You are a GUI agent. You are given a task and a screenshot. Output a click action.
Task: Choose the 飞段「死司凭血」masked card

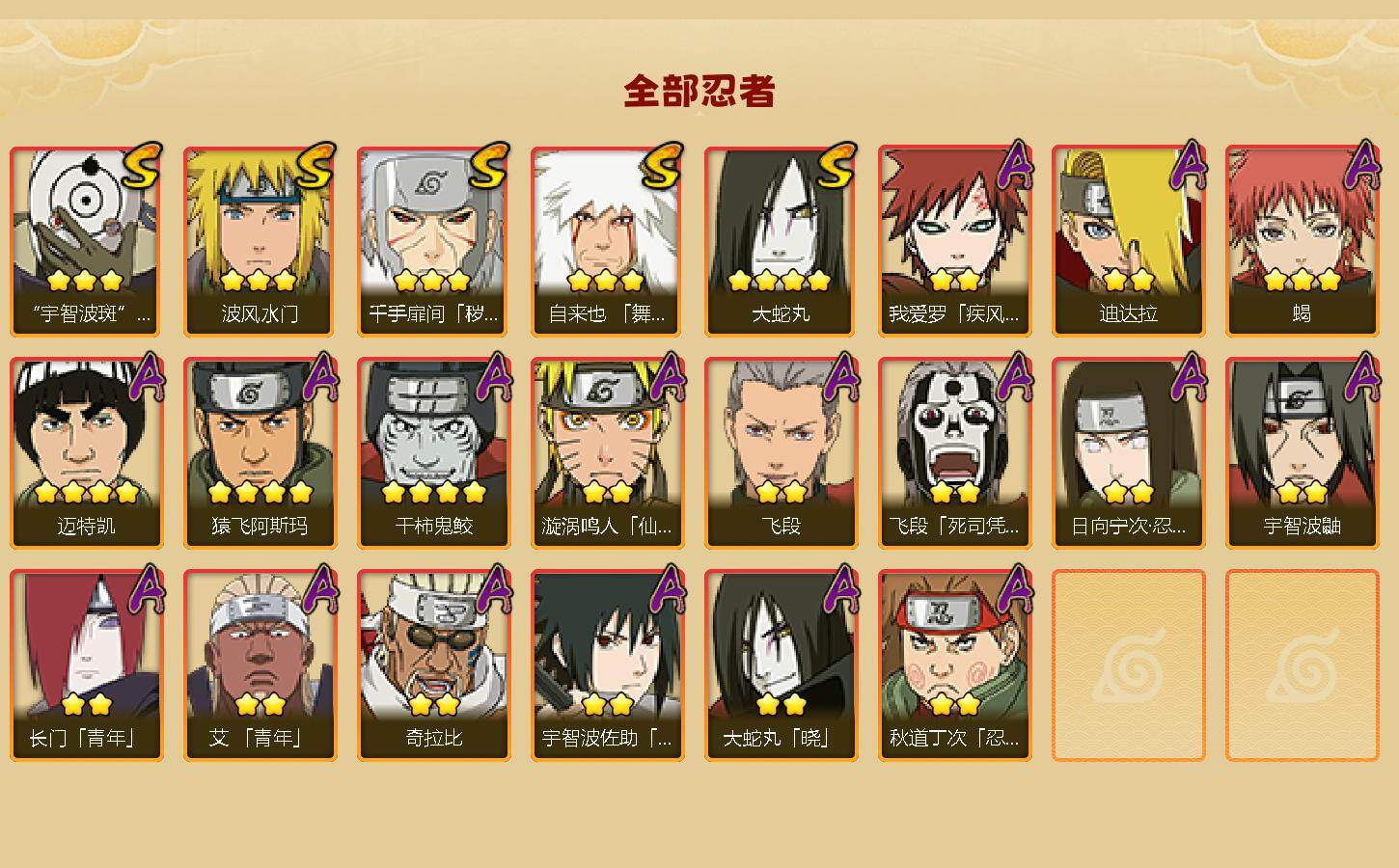pyautogui.click(x=954, y=453)
